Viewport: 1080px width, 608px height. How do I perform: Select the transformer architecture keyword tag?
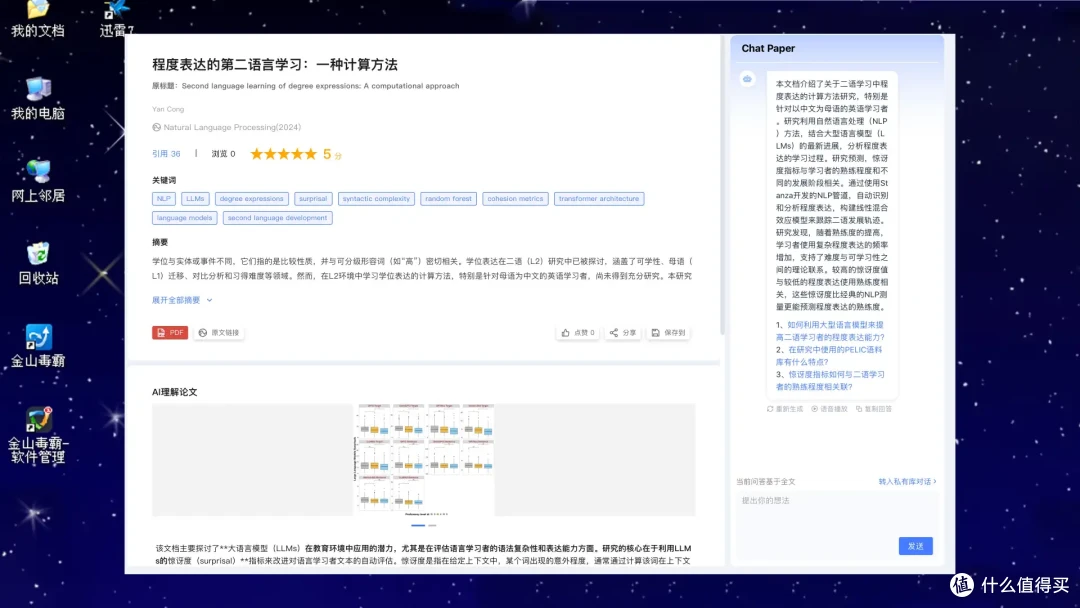pyautogui.click(x=599, y=199)
